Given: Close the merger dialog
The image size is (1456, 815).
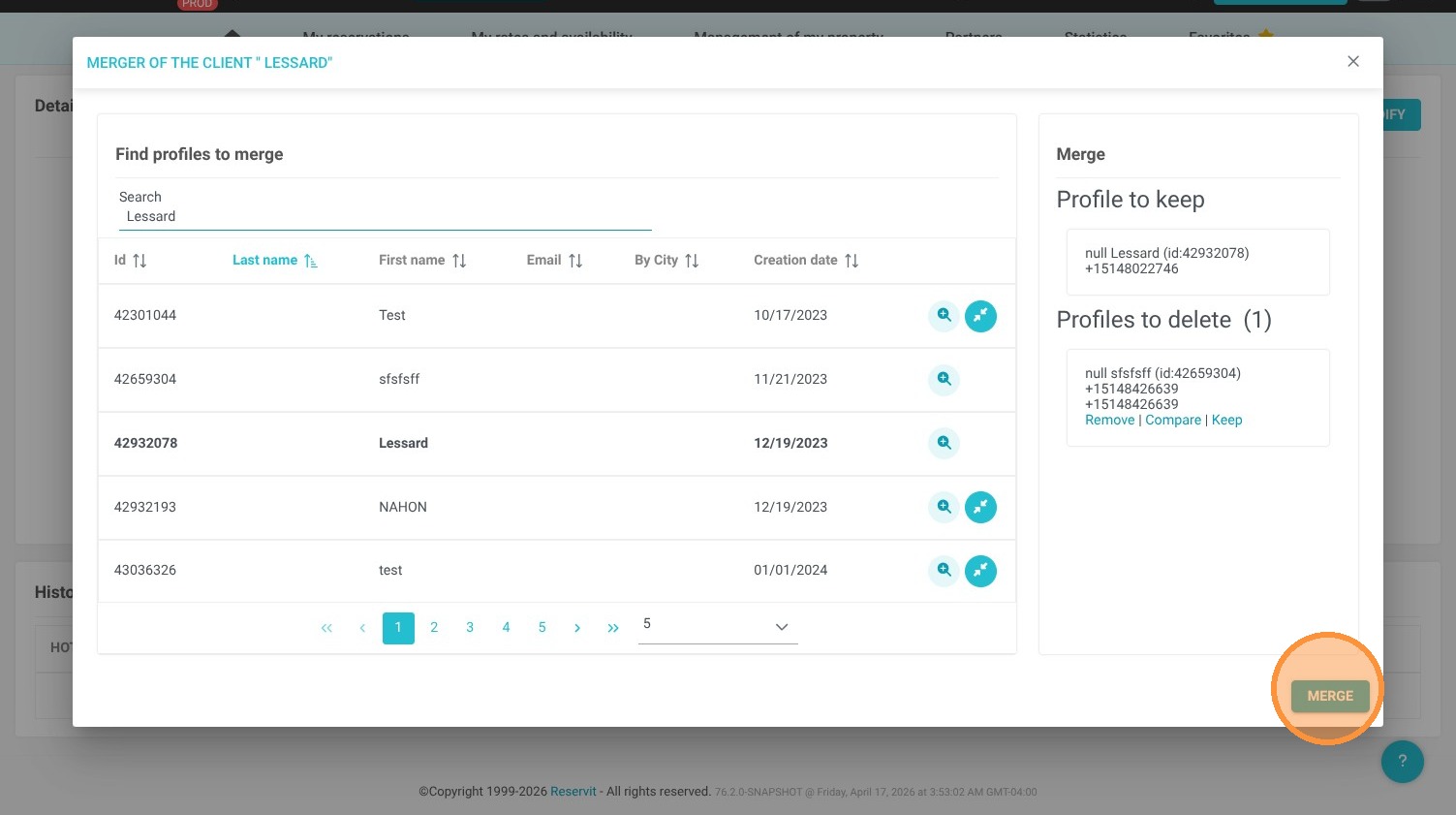Looking at the screenshot, I should point(1353,62).
